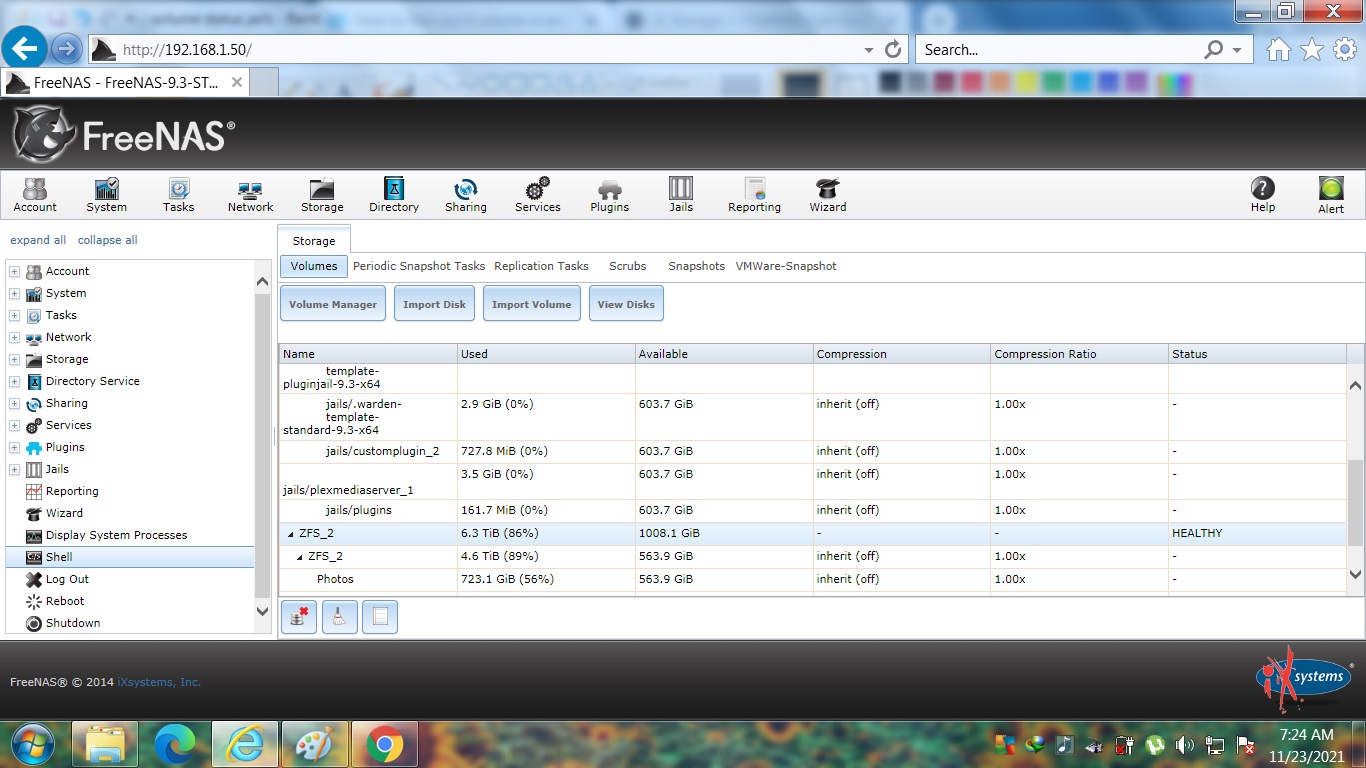Open the Storage toolbar icon
The height and width of the screenshot is (768, 1366).
(322, 195)
